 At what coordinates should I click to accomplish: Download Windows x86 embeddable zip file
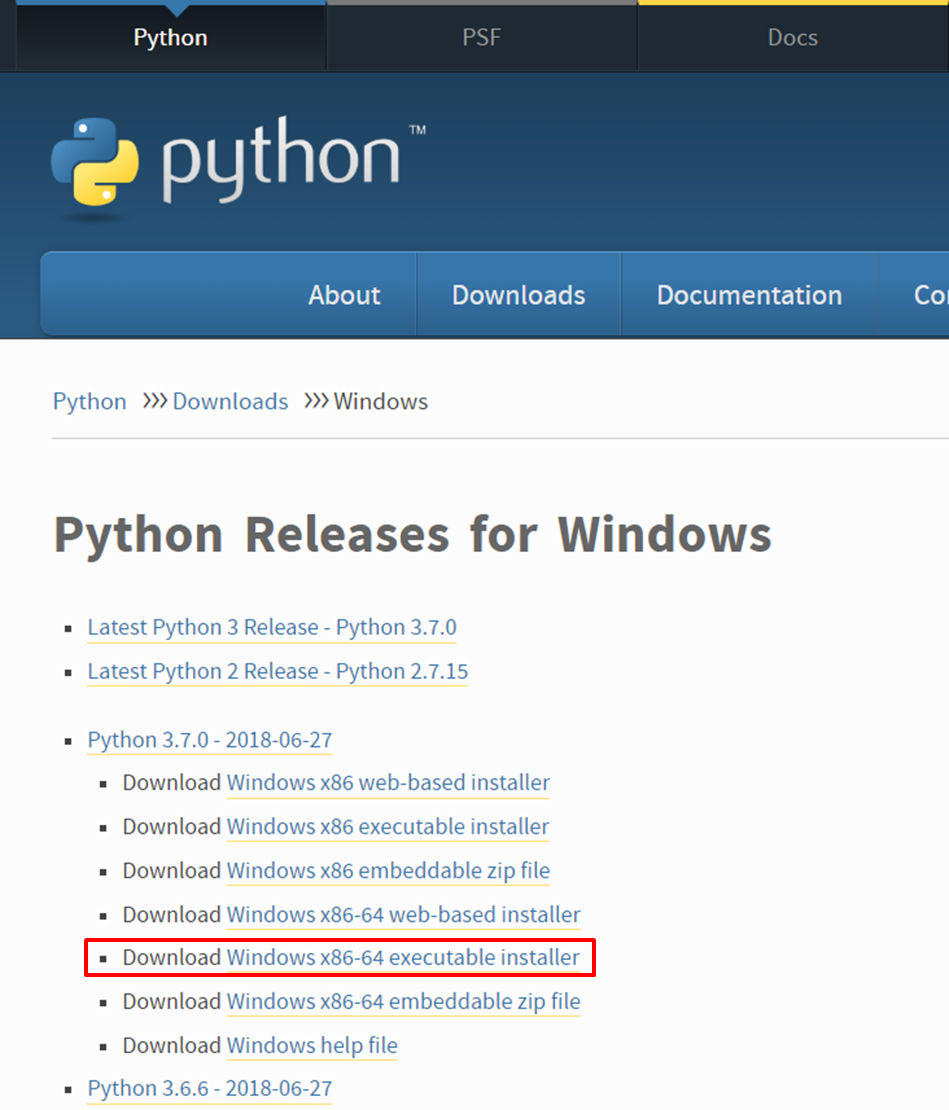388,871
